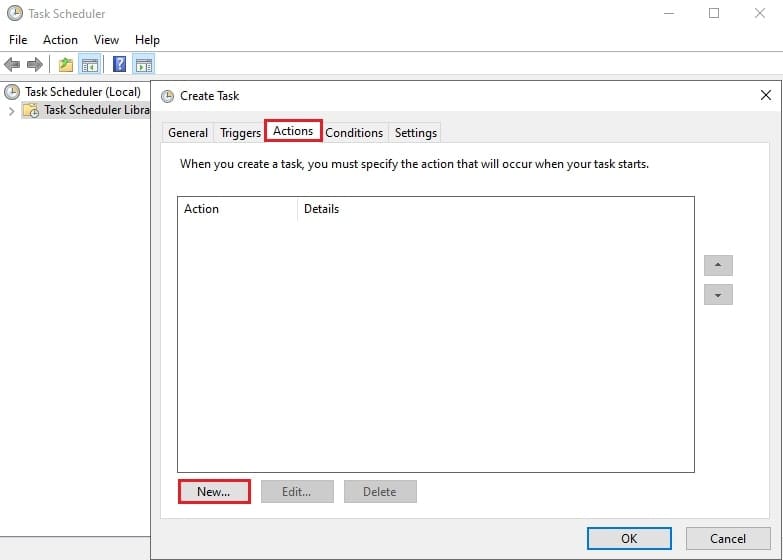This screenshot has height=560, width=783.
Task: Expand the Task Scheduler Library tree node
Action: point(11,111)
